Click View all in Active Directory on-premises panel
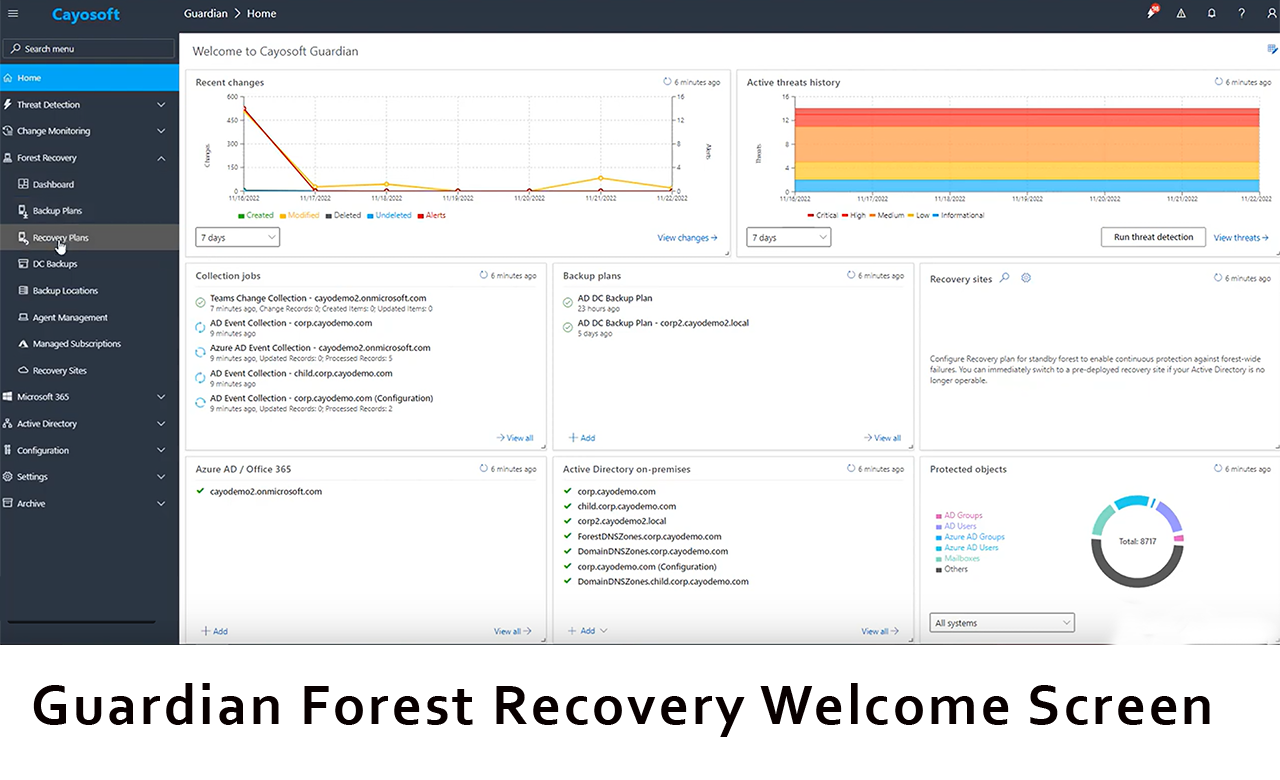This screenshot has width=1280, height=780. 880,631
